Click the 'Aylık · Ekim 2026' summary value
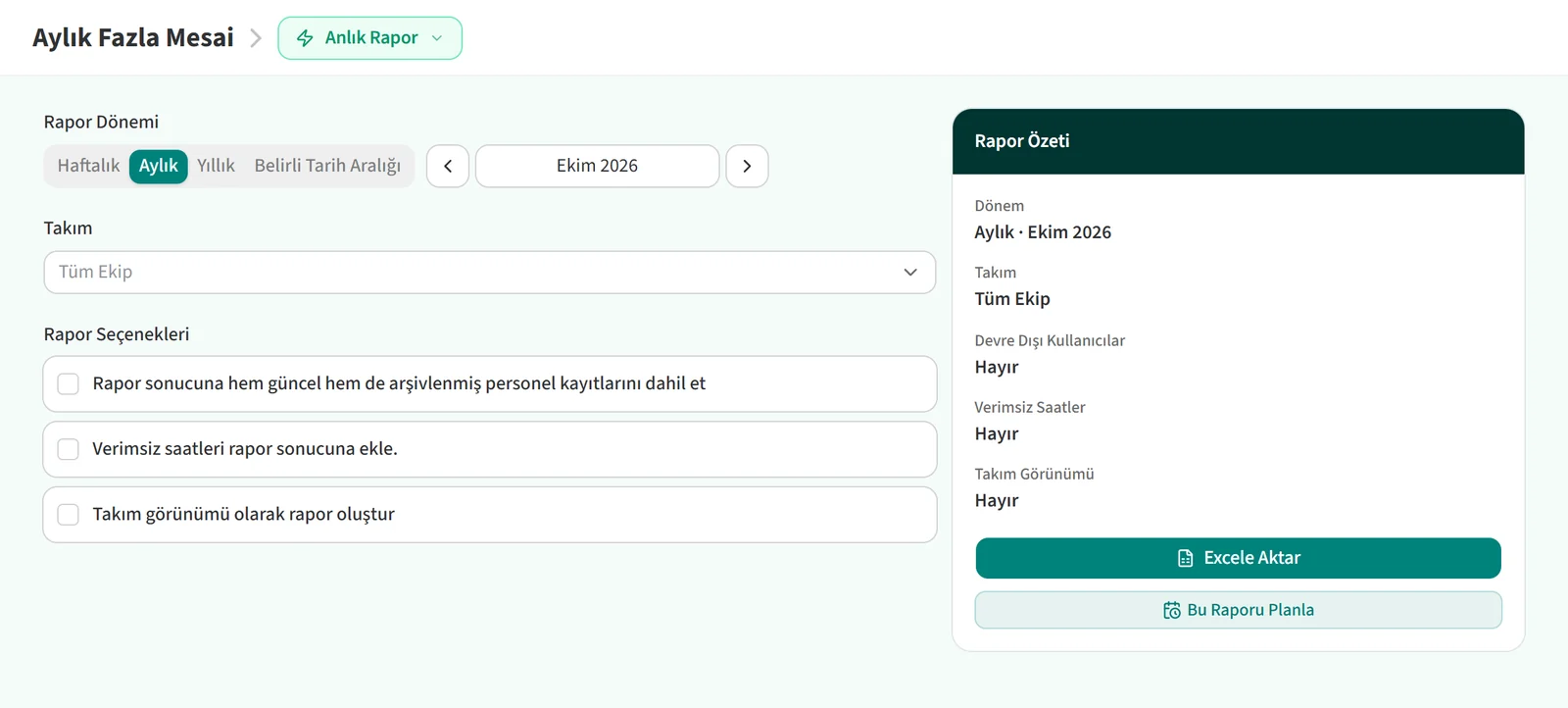The height and width of the screenshot is (708, 1568). coord(1043,232)
